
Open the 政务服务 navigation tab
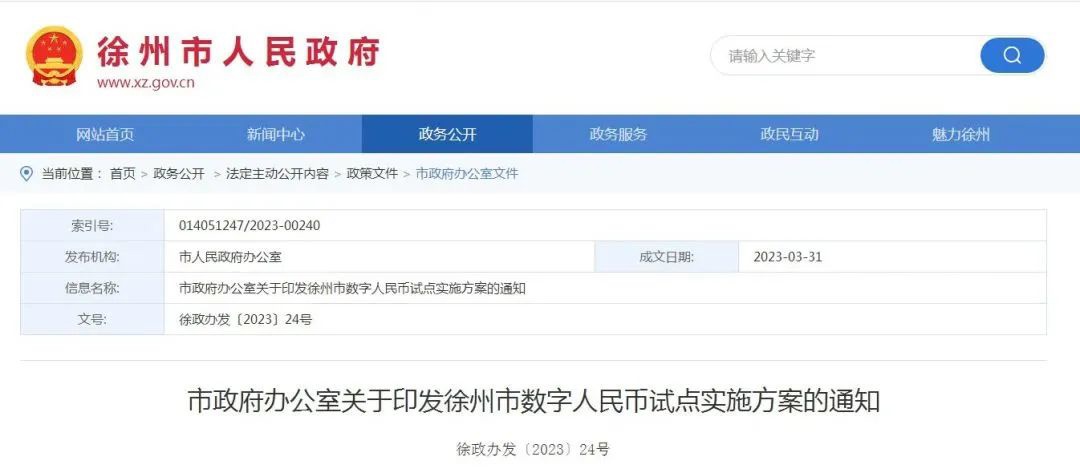click(x=618, y=134)
